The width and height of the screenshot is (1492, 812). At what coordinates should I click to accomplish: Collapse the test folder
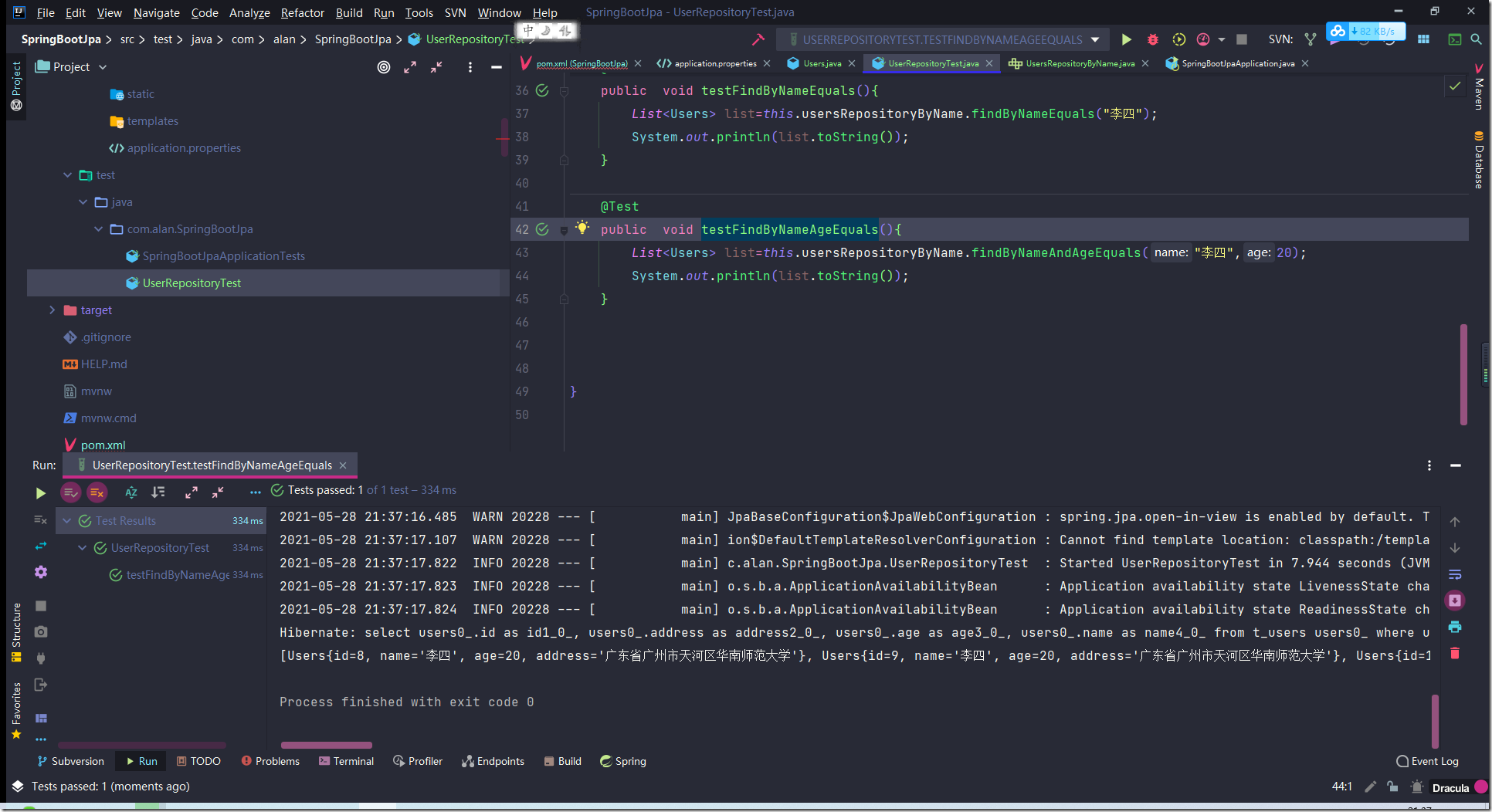point(67,175)
